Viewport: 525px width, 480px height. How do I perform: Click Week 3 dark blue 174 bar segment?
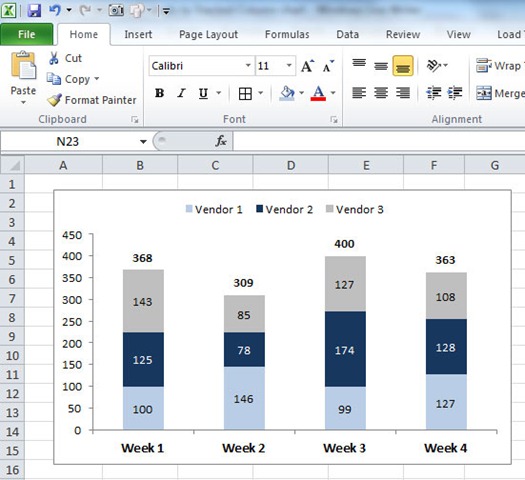[345, 349]
